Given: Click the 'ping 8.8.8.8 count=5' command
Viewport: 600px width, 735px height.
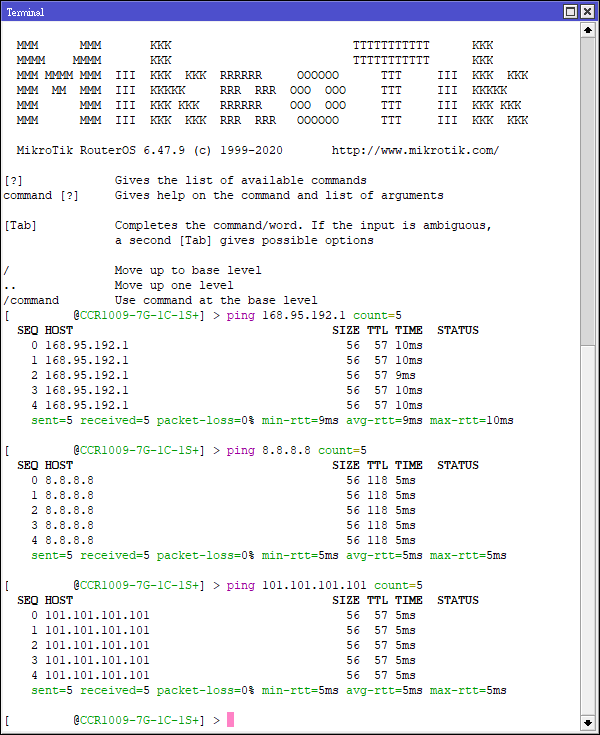Looking at the screenshot, I should [296, 450].
